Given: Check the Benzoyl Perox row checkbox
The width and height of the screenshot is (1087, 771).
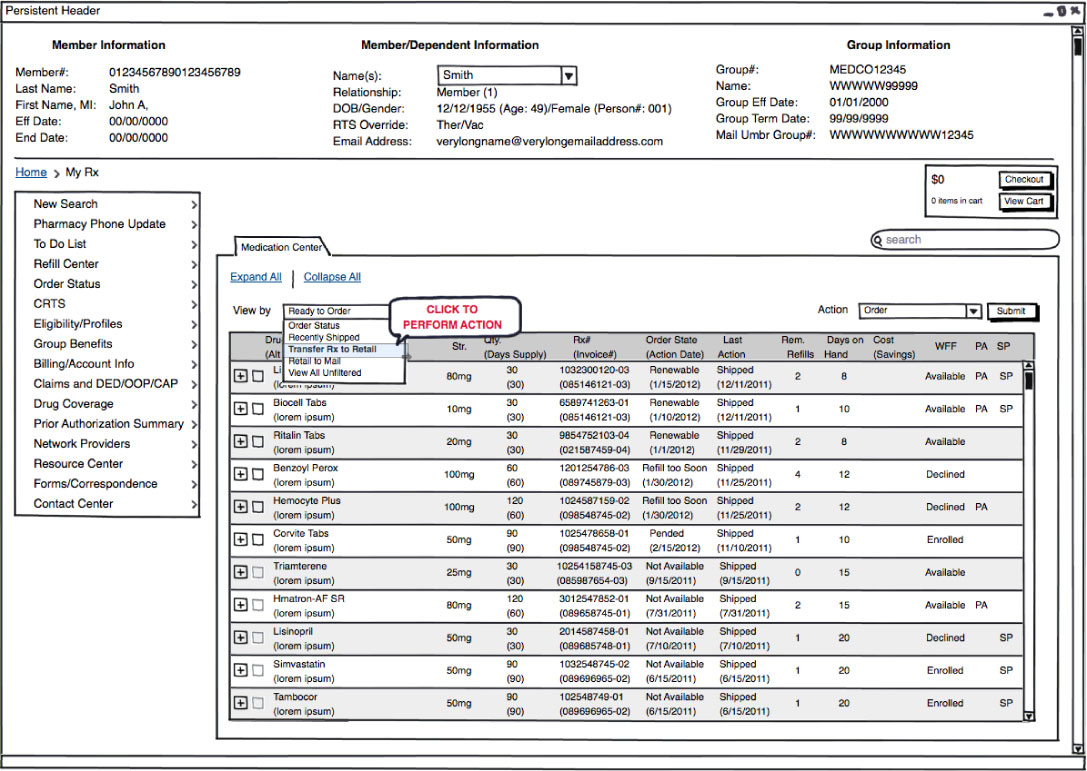Looking at the screenshot, I should 258,474.
